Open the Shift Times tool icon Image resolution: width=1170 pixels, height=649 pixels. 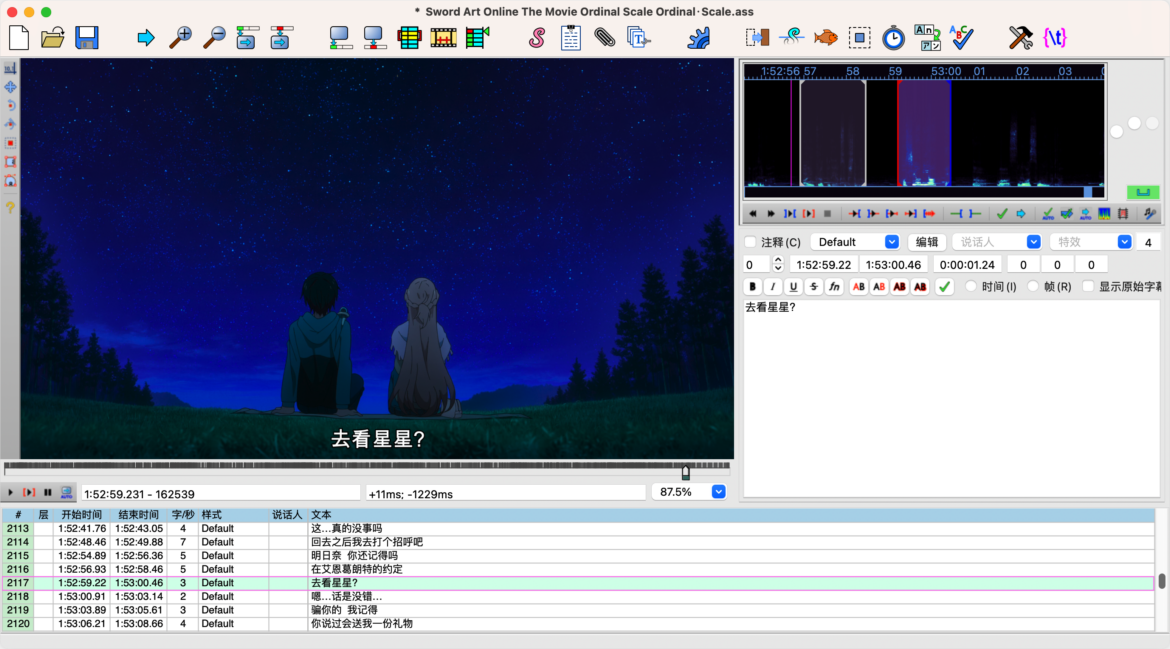pyautogui.click(x=757, y=37)
